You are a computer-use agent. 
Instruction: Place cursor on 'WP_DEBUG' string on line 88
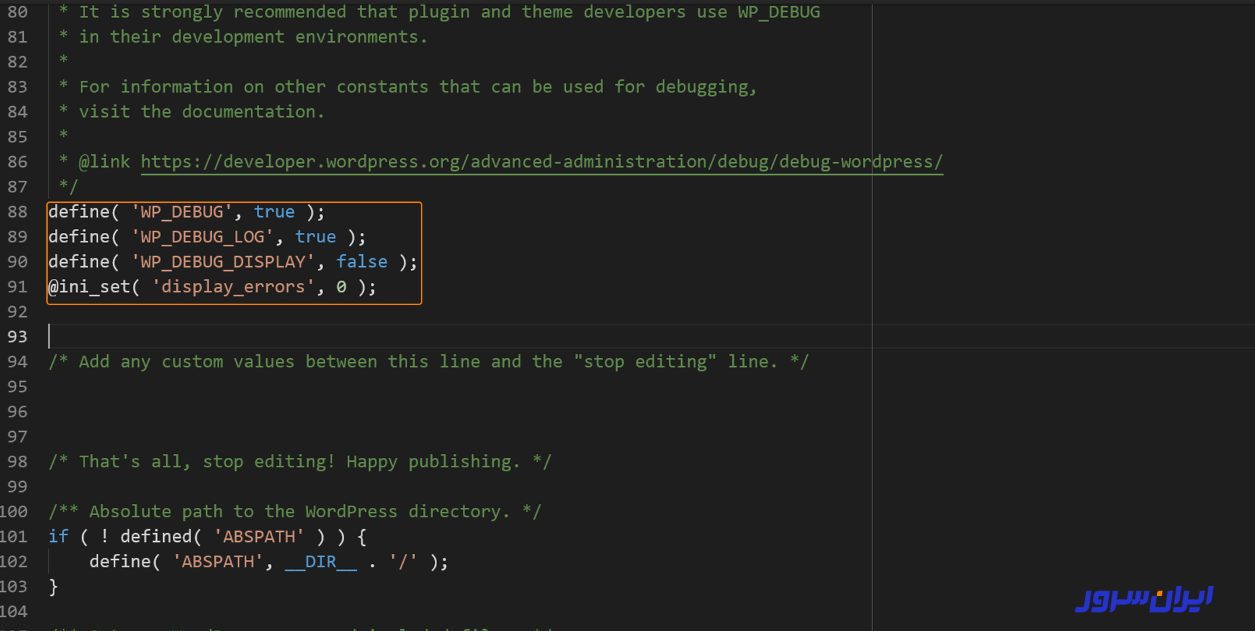(182, 212)
